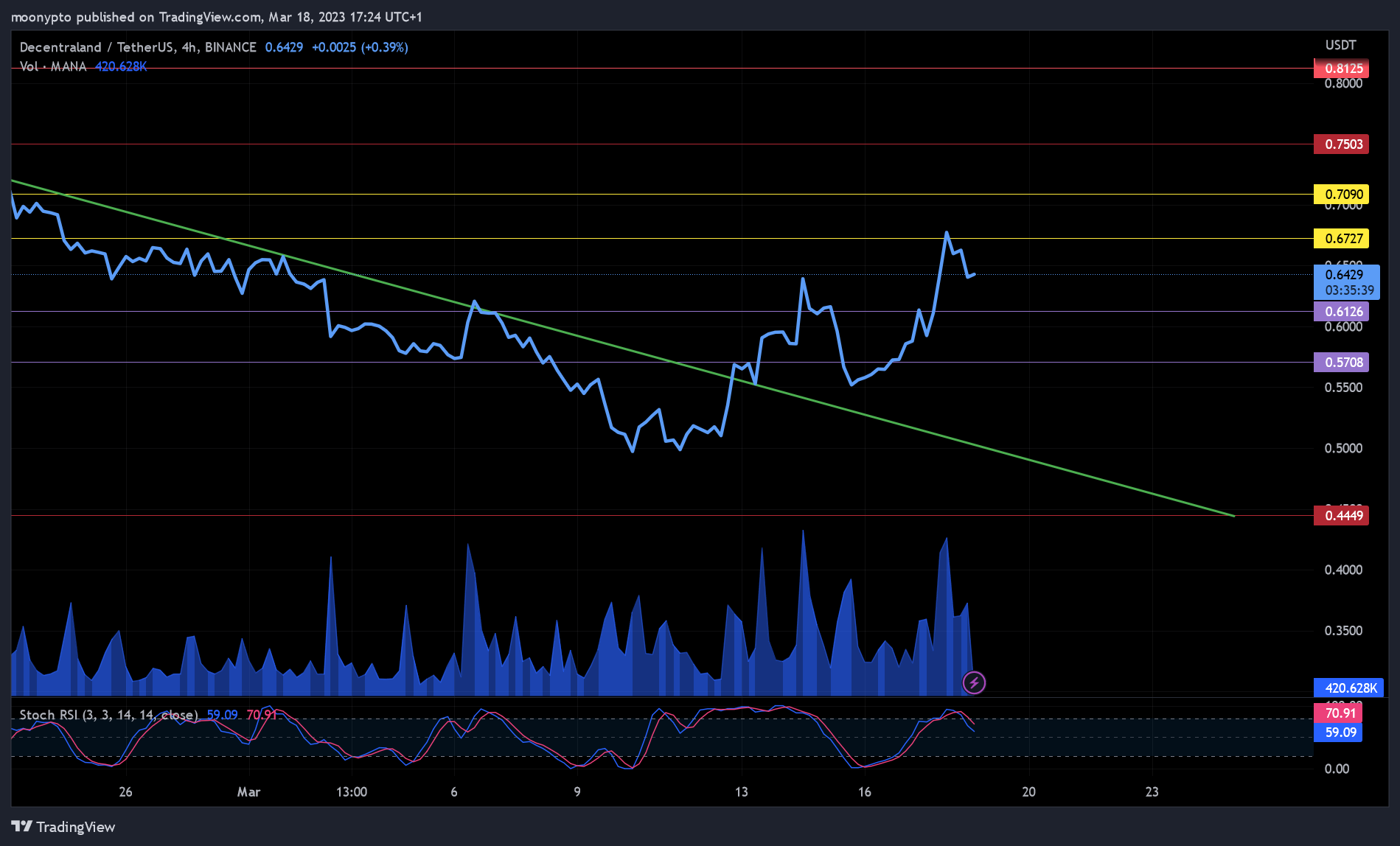This screenshot has height=846, width=1400.
Task: Click the 23 date axis label
Action: [x=1152, y=792]
